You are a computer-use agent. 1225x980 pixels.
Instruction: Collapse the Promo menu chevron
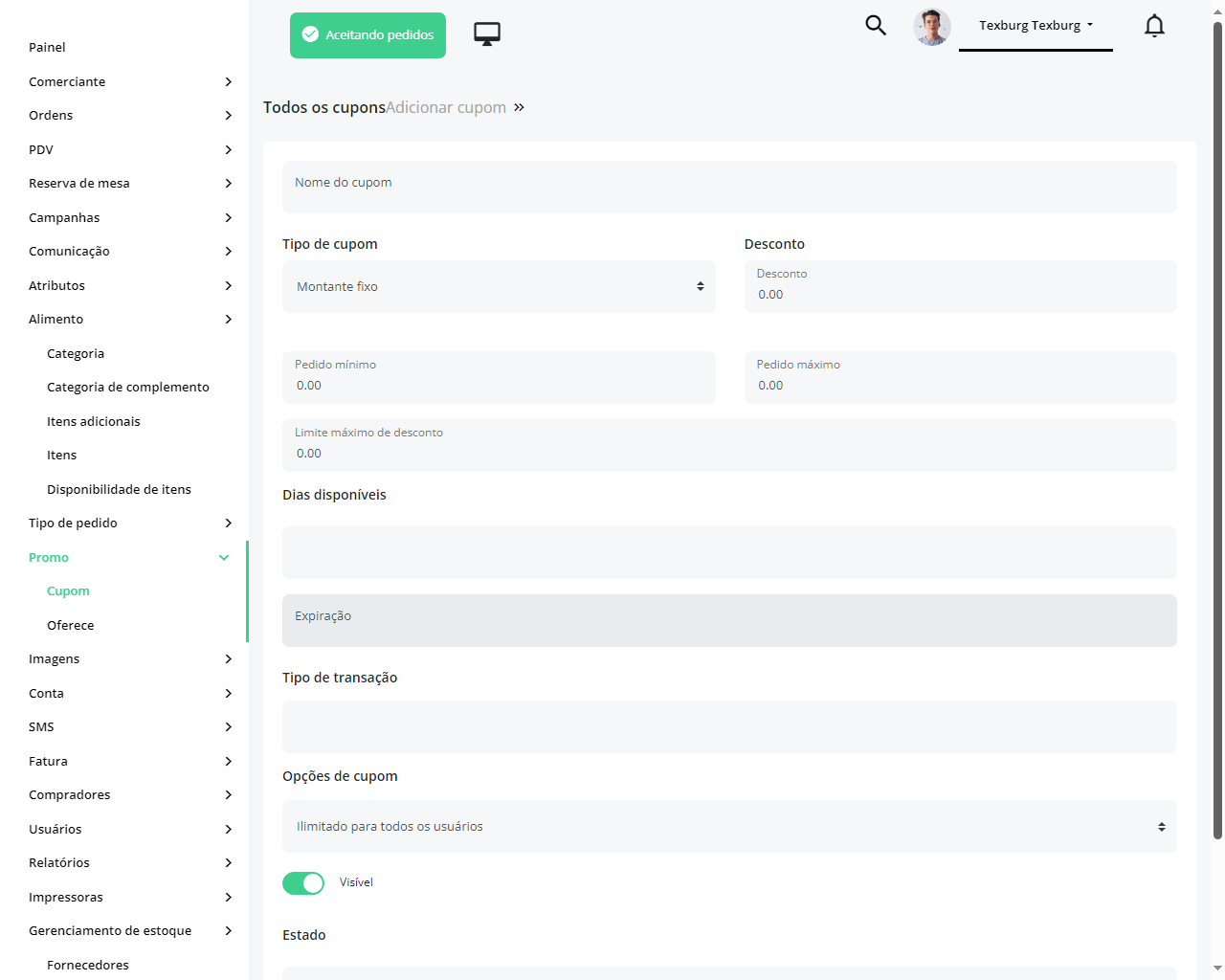(224, 558)
